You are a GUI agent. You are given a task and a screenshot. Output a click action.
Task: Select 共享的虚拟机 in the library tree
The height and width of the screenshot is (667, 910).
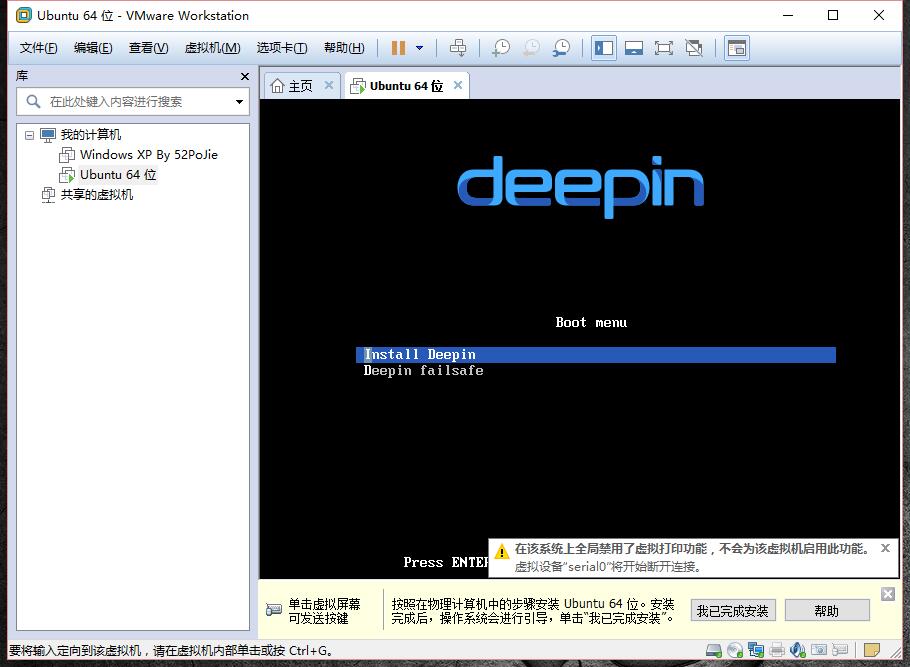tap(96, 194)
